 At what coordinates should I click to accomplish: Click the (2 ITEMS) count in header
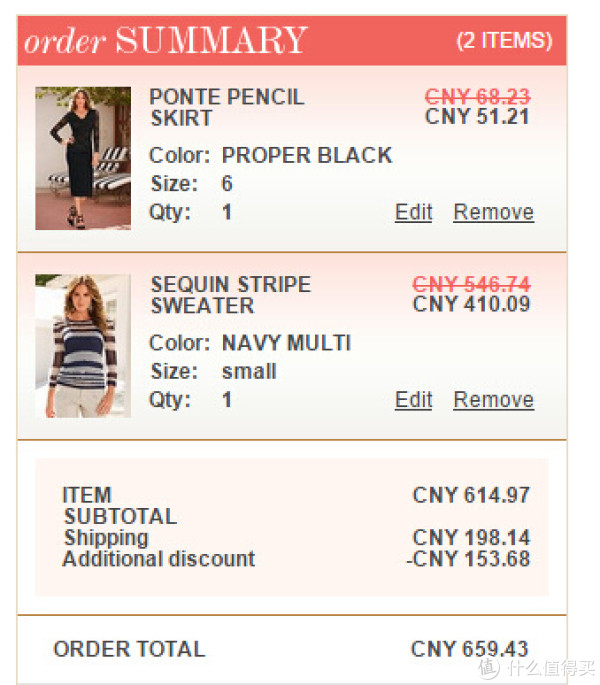click(x=504, y=41)
